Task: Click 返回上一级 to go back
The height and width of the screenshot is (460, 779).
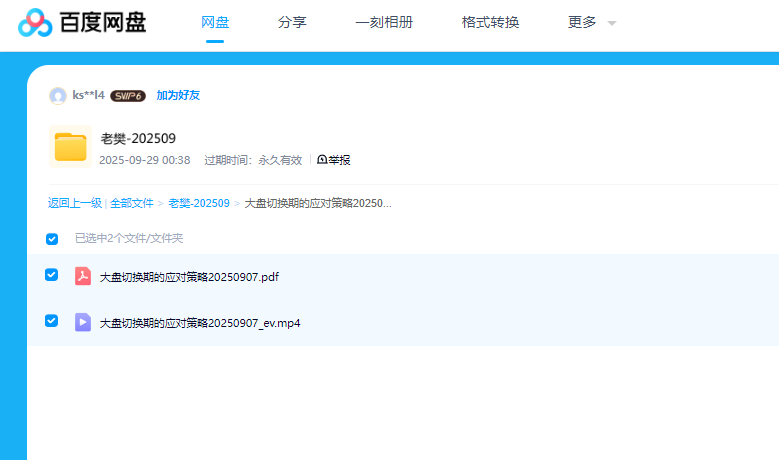Action: tap(74, 203)
